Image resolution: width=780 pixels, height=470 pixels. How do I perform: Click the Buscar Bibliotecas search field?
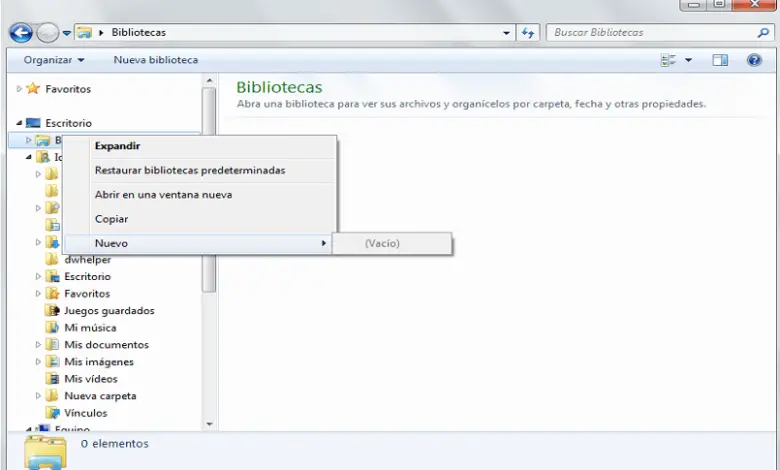[x=652, y=33]
